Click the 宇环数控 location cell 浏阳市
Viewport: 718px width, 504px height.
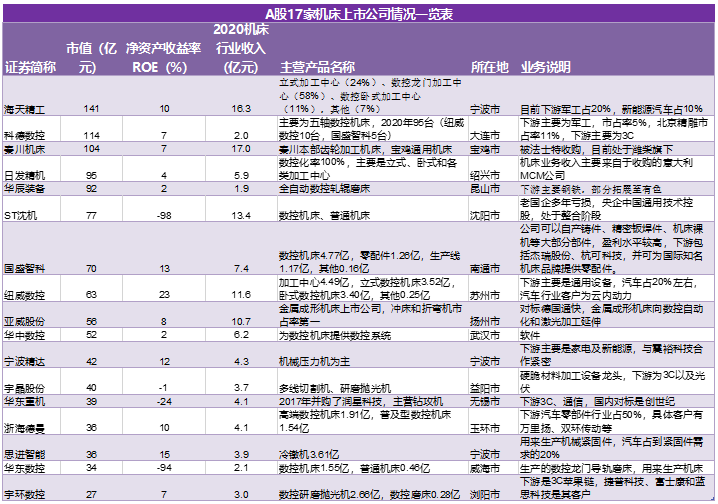(484, 495)
